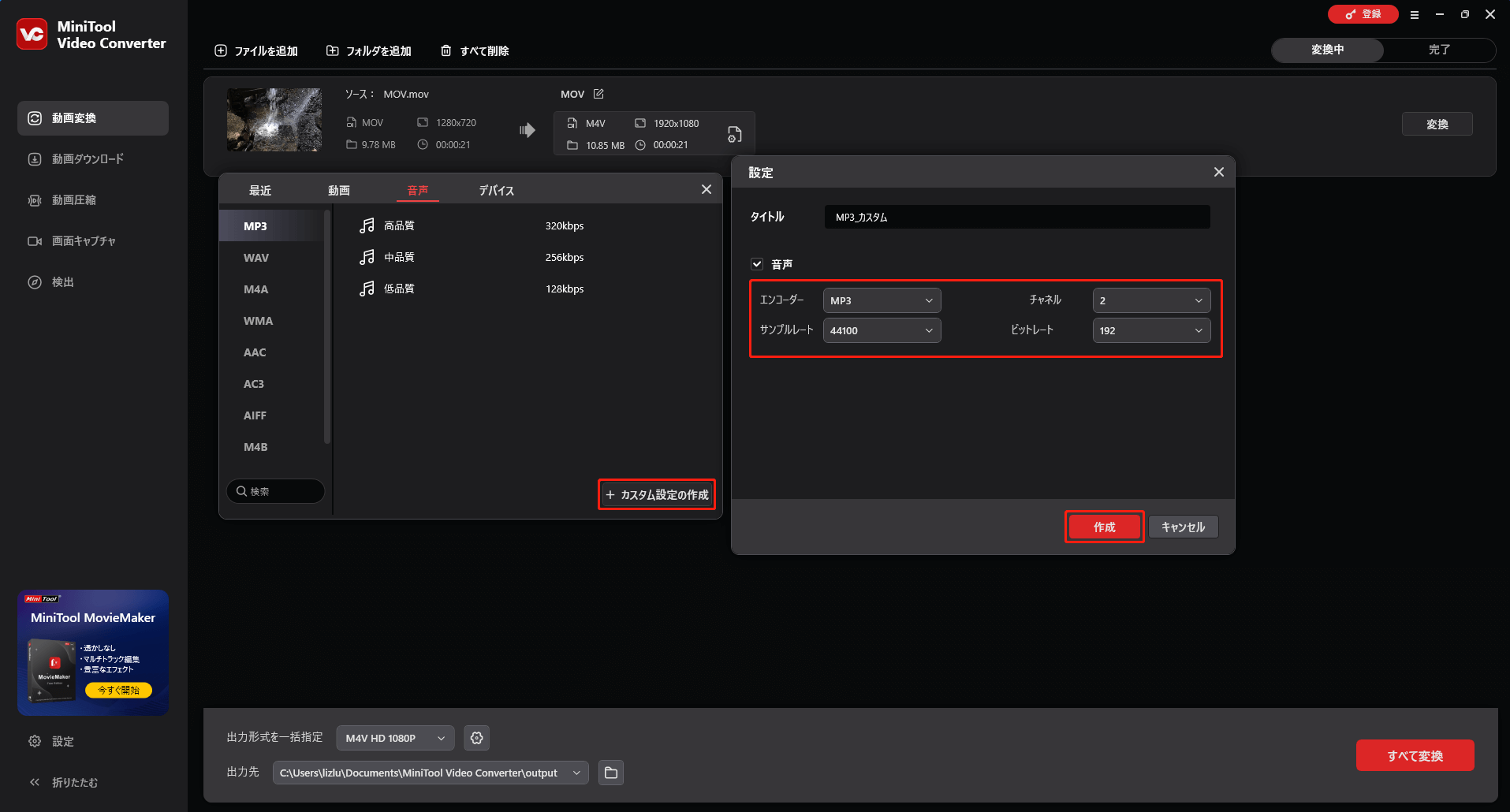This screenshot has height=812, width=1510.
Task: Click the edit icon next to MOV title
Action: click(x=598, y=94)
